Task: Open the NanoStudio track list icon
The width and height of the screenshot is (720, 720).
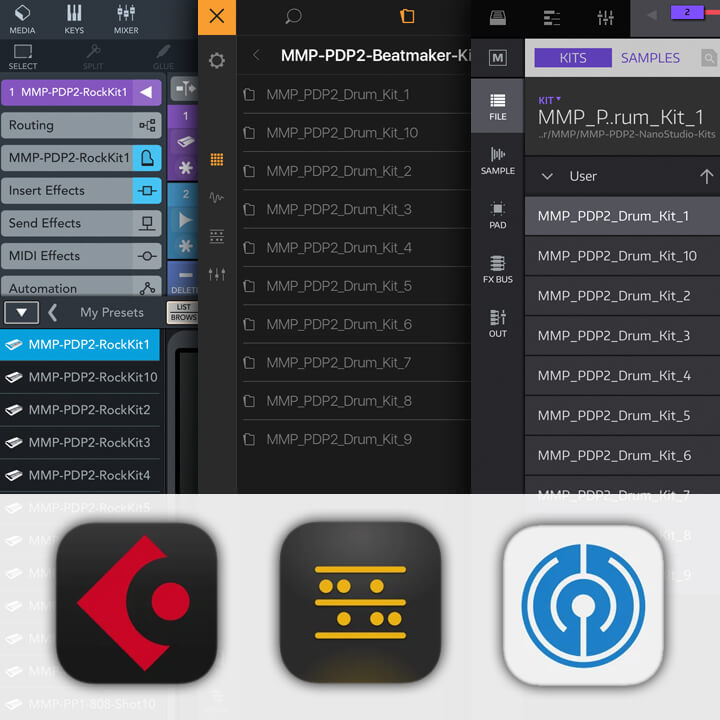Action: [x=551, y=18]
